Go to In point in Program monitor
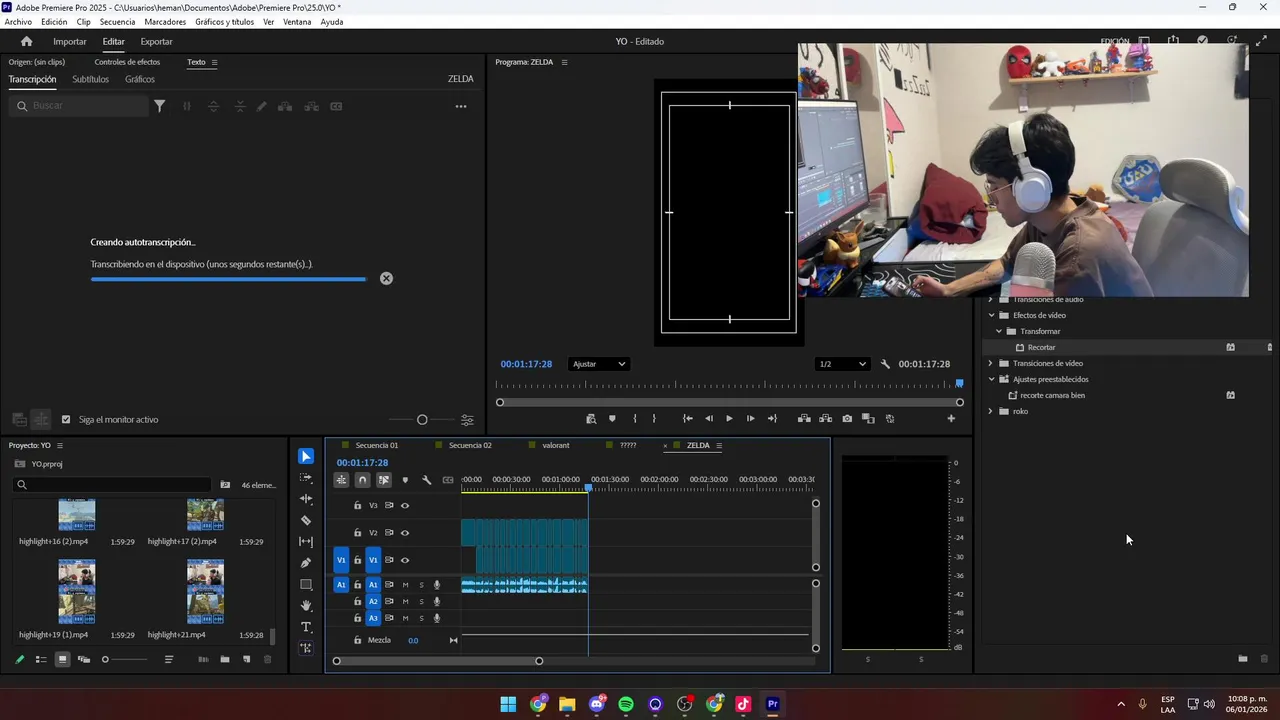The height and width of the screenshot is (720, 1280). tap(687, 419)
